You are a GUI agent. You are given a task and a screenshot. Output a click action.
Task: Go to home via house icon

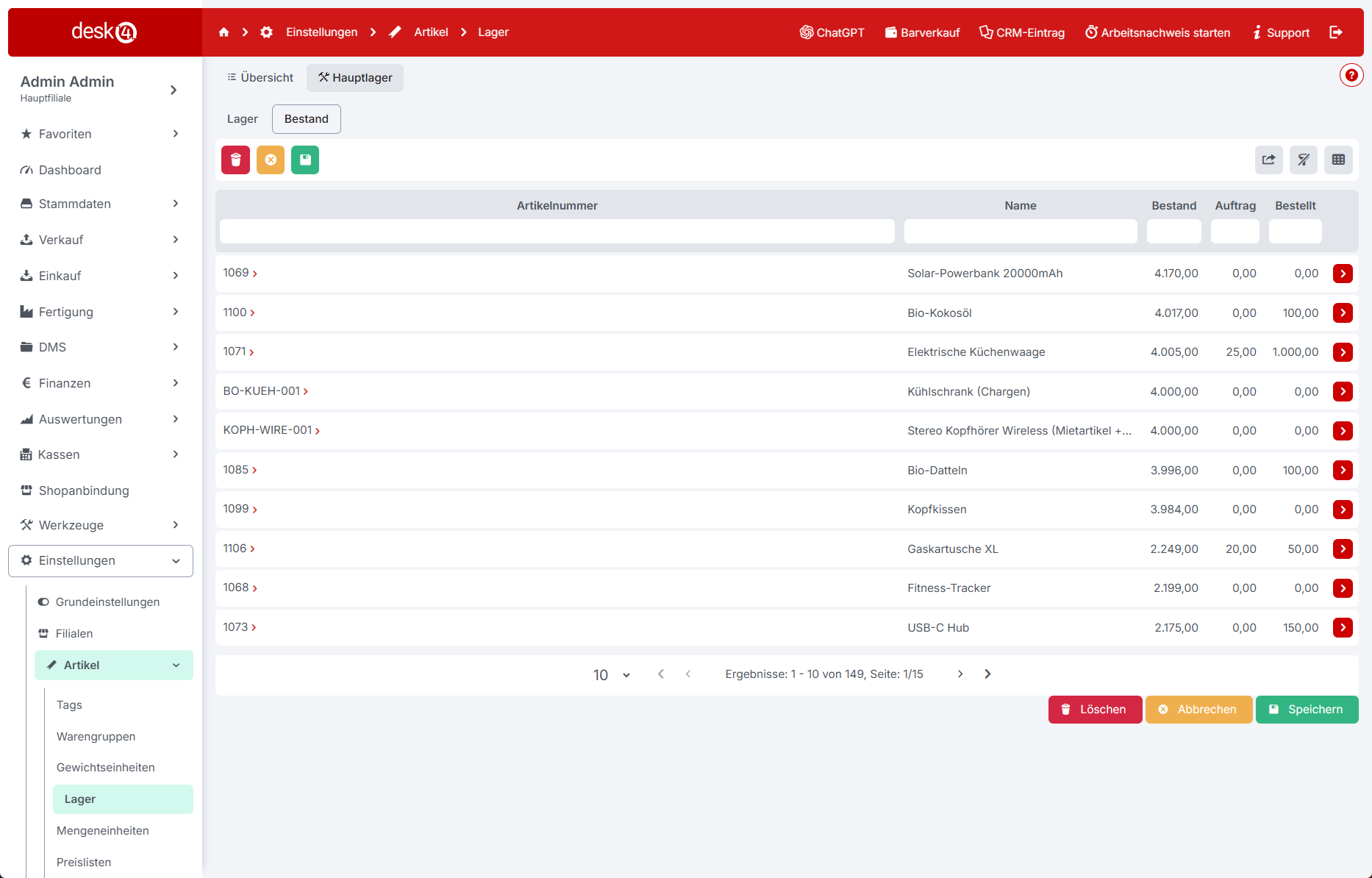click(x=224, y=32)
